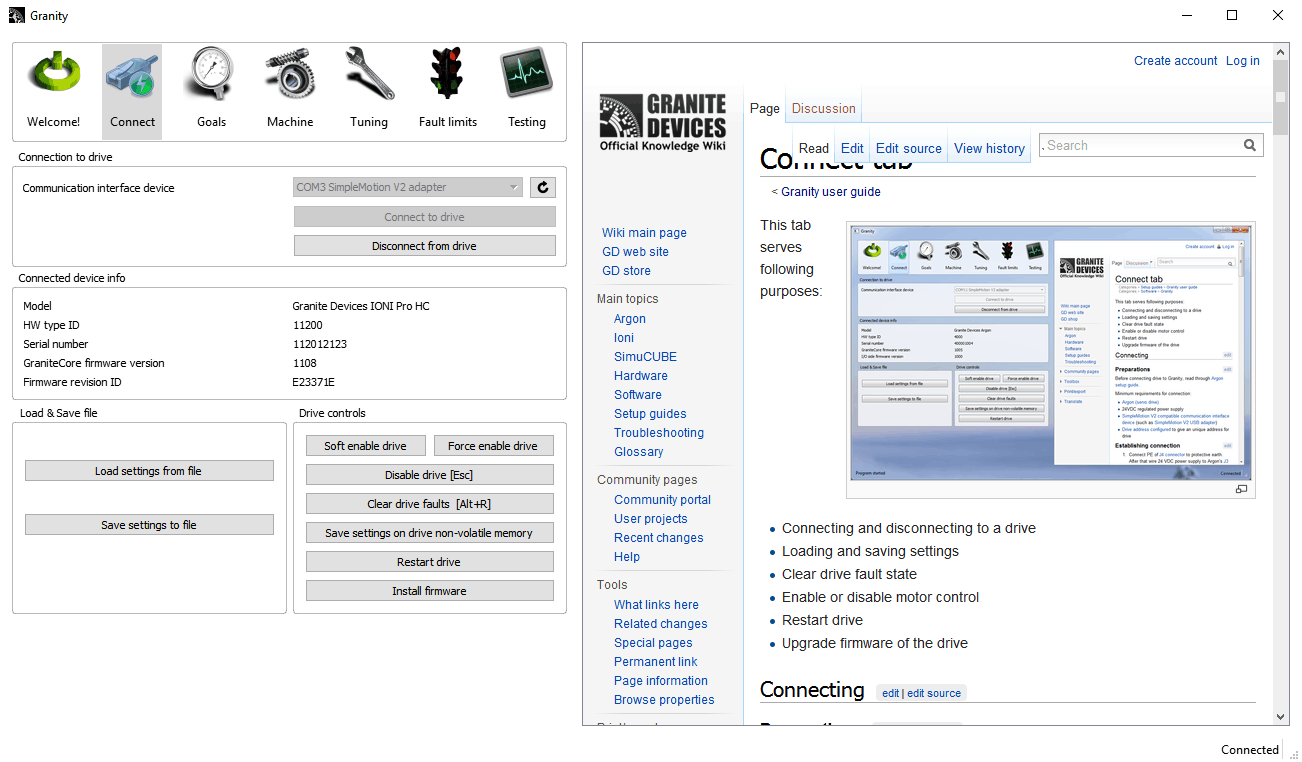Open the Community portal link

pos(662,500)
